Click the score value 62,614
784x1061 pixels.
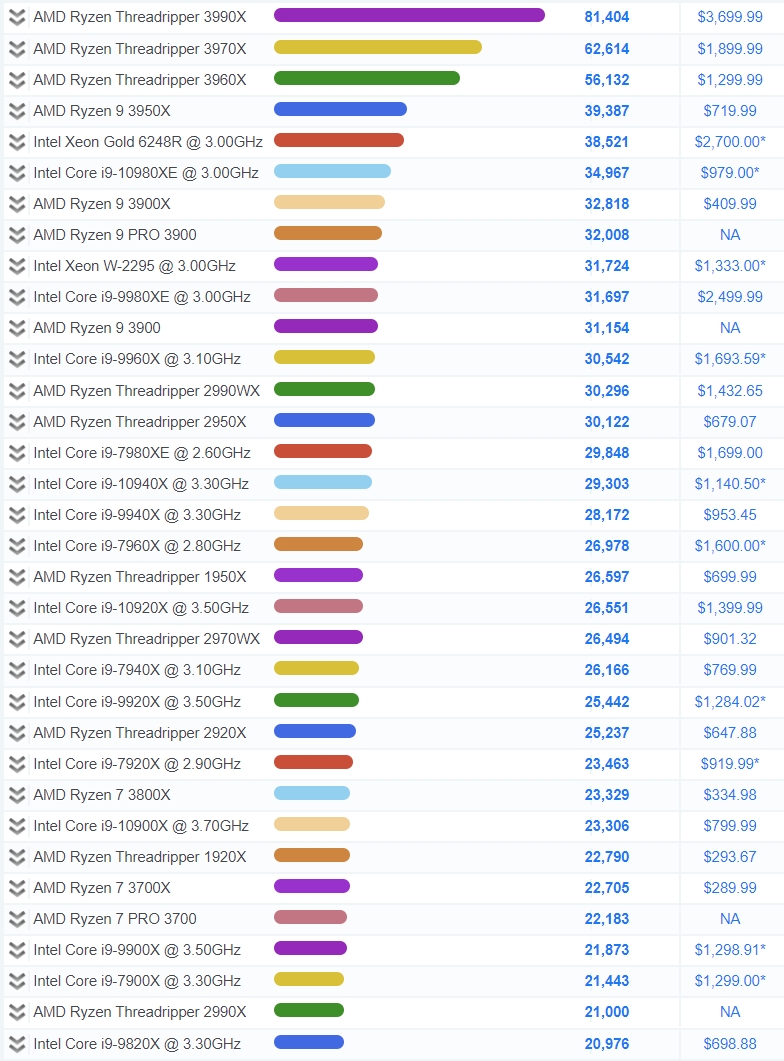tap(607, 49)
